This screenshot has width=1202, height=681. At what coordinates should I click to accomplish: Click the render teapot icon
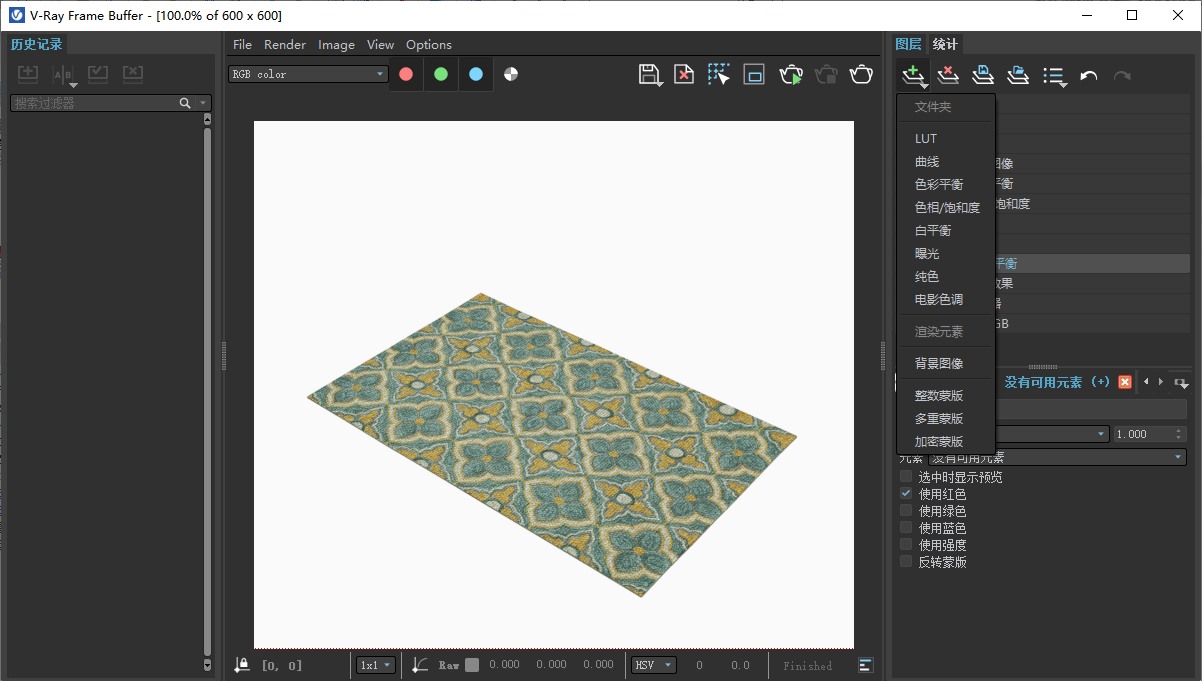tap(861, 74)
